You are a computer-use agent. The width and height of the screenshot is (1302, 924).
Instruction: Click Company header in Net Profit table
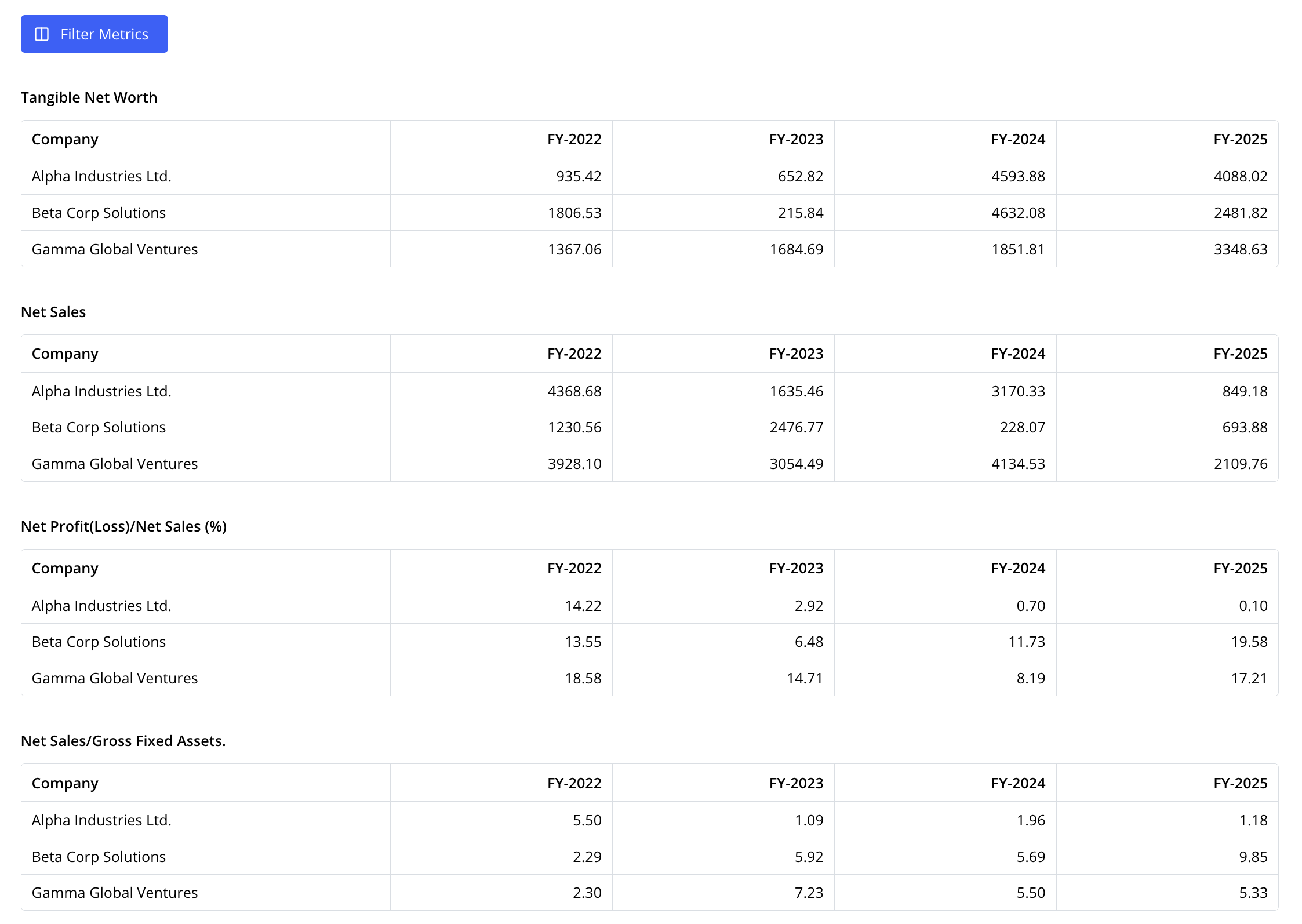(x=65, y=568)
